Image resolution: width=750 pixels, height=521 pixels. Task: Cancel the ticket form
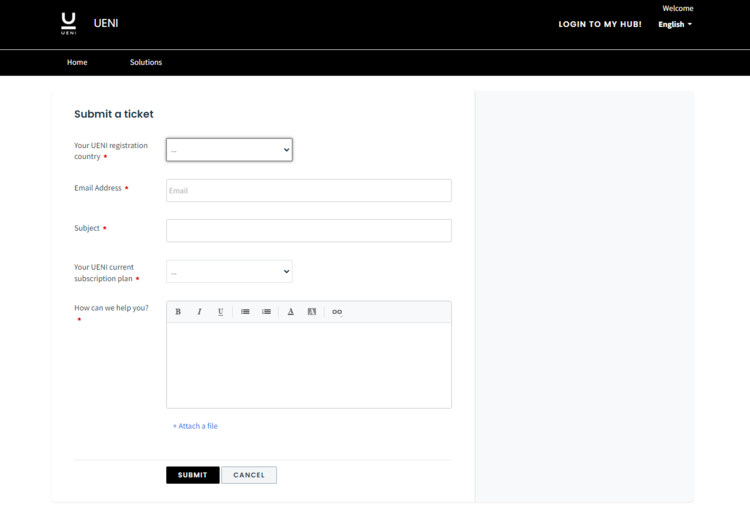click(249, 475)
